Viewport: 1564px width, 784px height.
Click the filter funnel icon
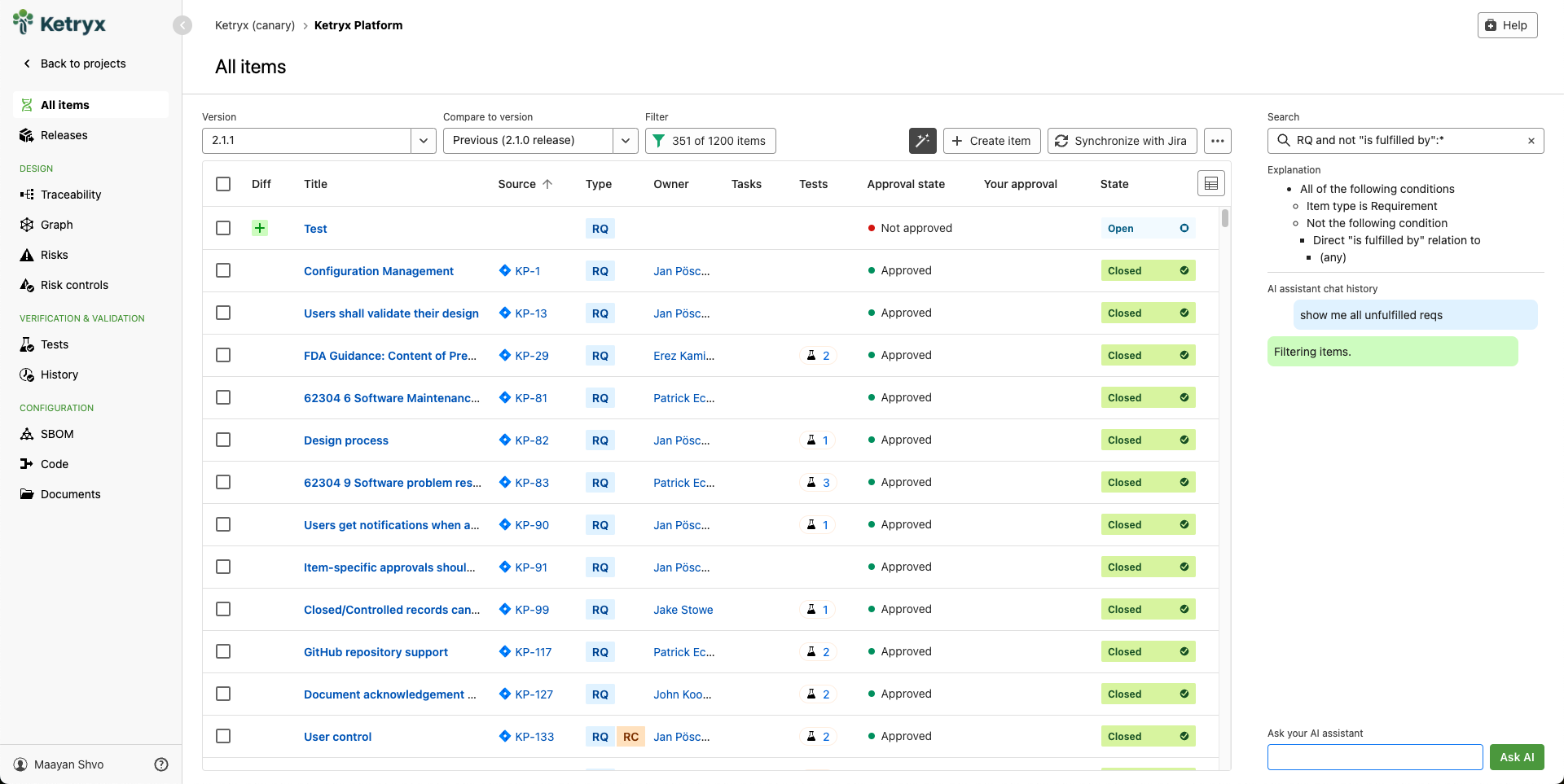pos(659,141)
